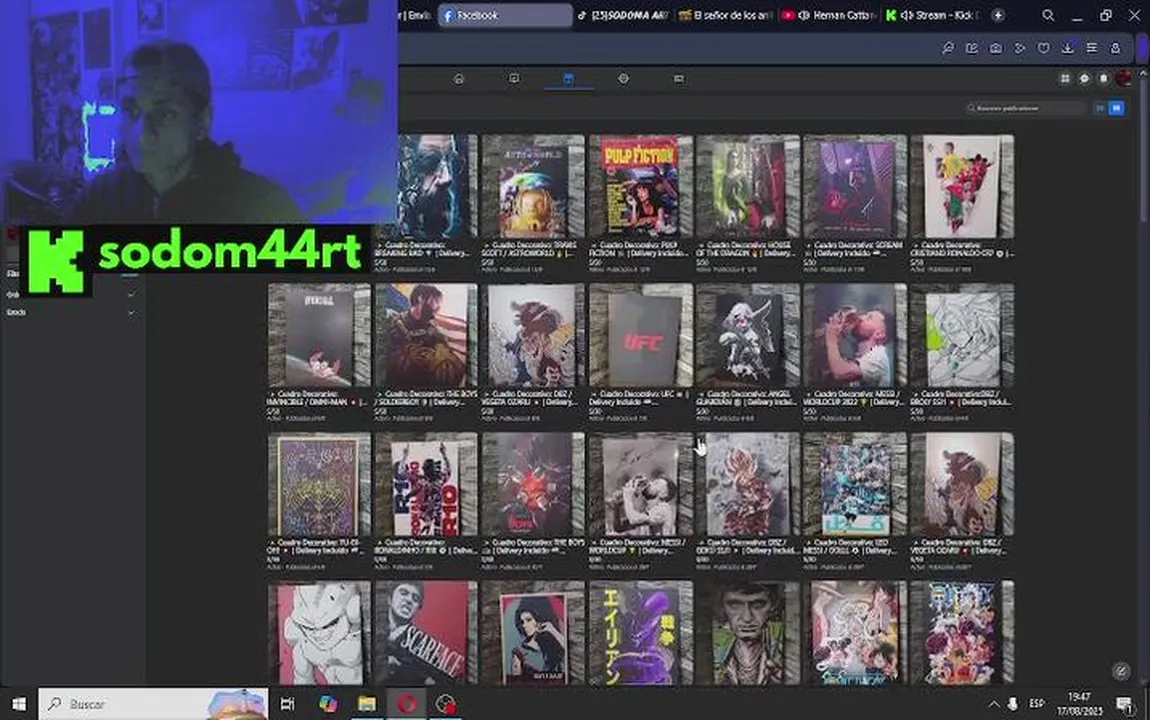Open the Invincible Omni-Man poster listing
Viewport: 1150px width, 720px height.
click(x=319, y=335)
